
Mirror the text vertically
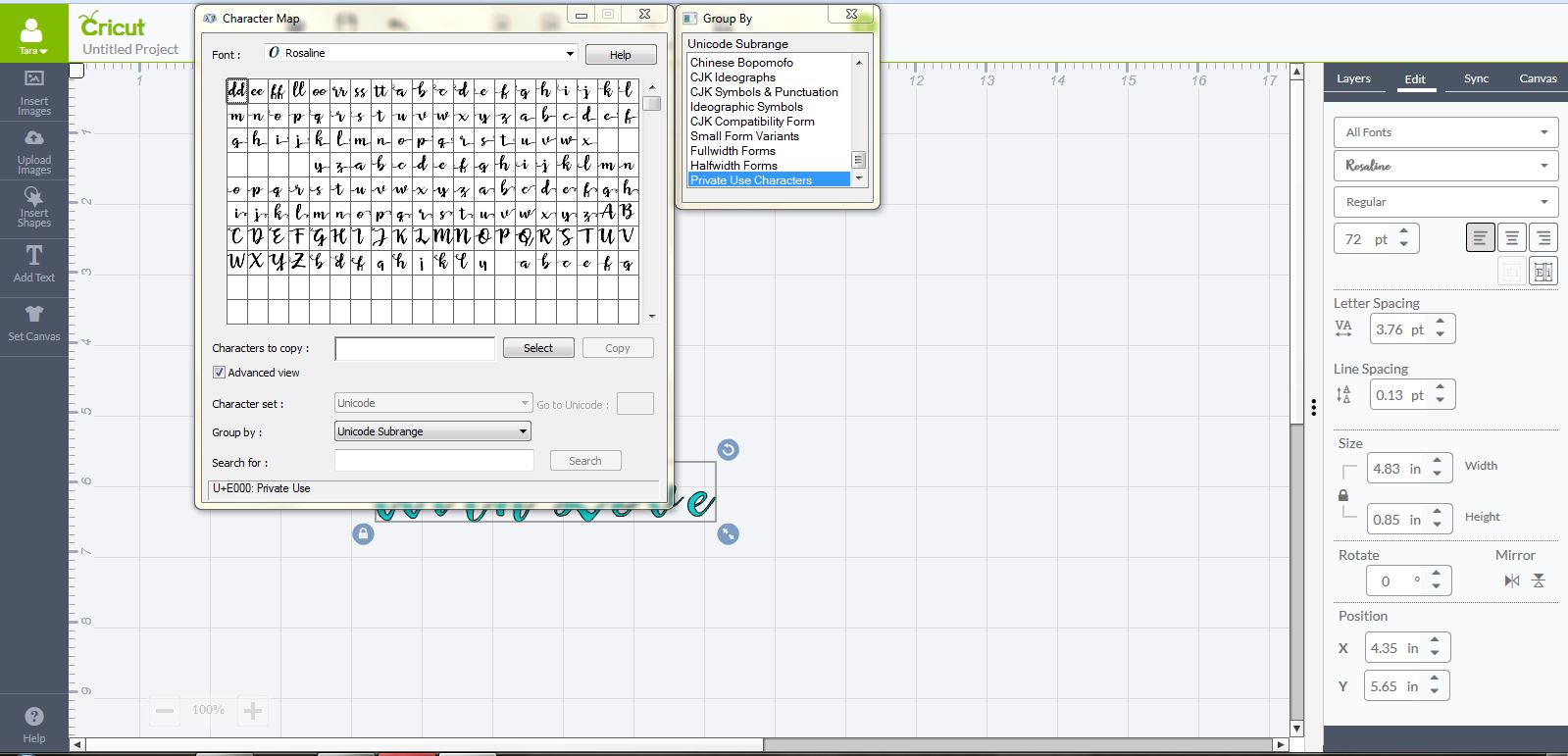tap(1539, 580)
